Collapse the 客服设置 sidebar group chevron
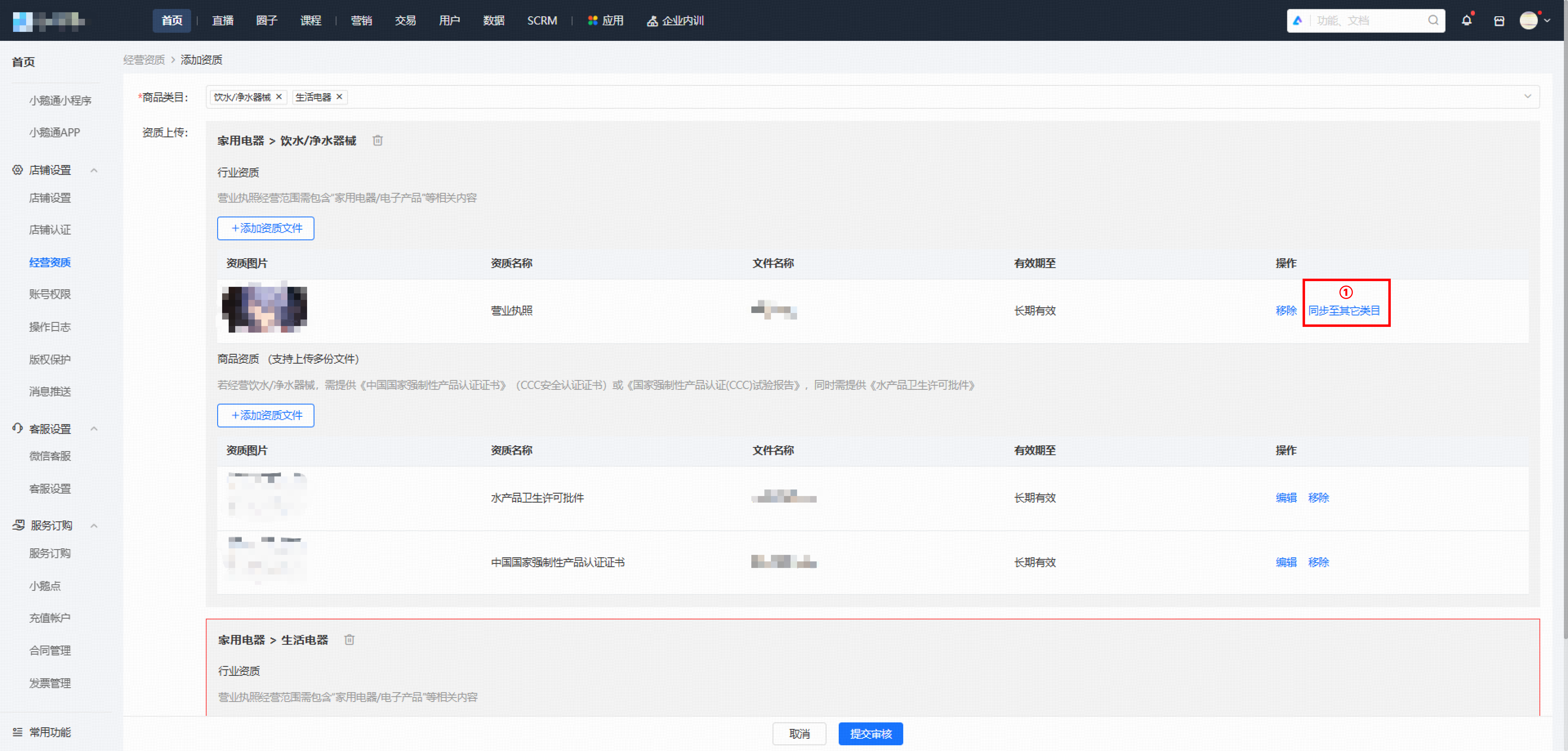 tap(94, 429)
